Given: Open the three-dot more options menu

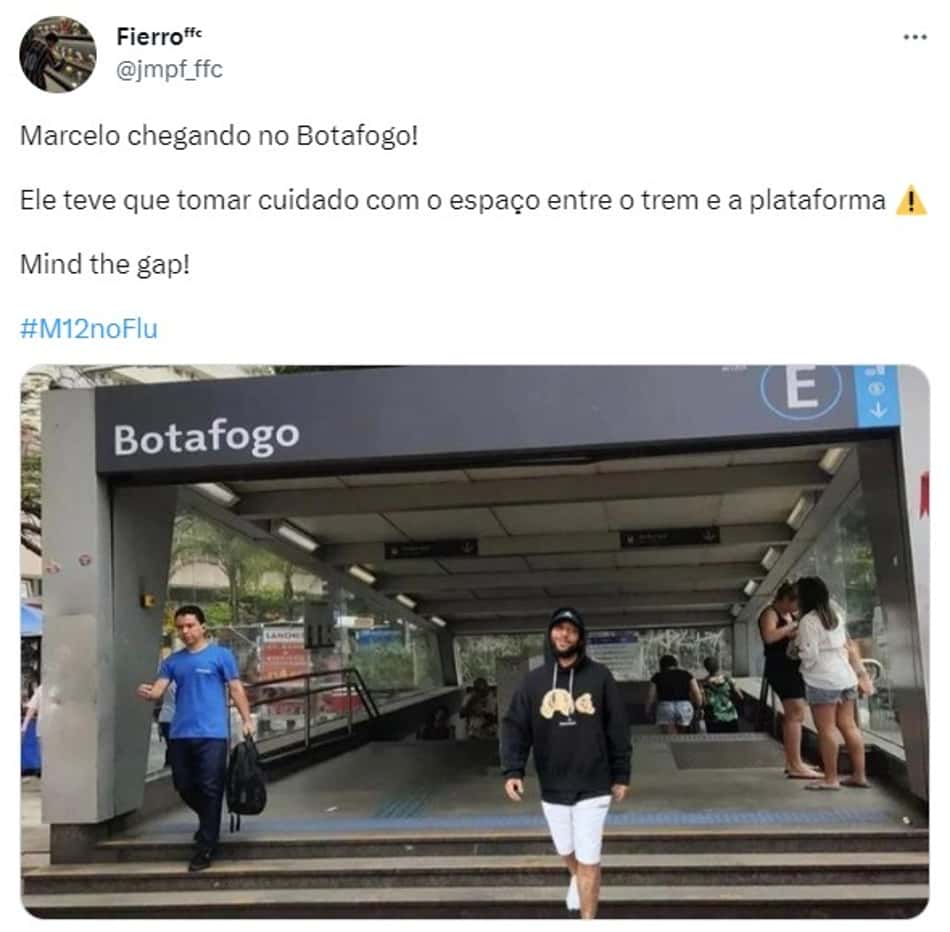Looking at the screenshot, I should (x=914, y=38).
